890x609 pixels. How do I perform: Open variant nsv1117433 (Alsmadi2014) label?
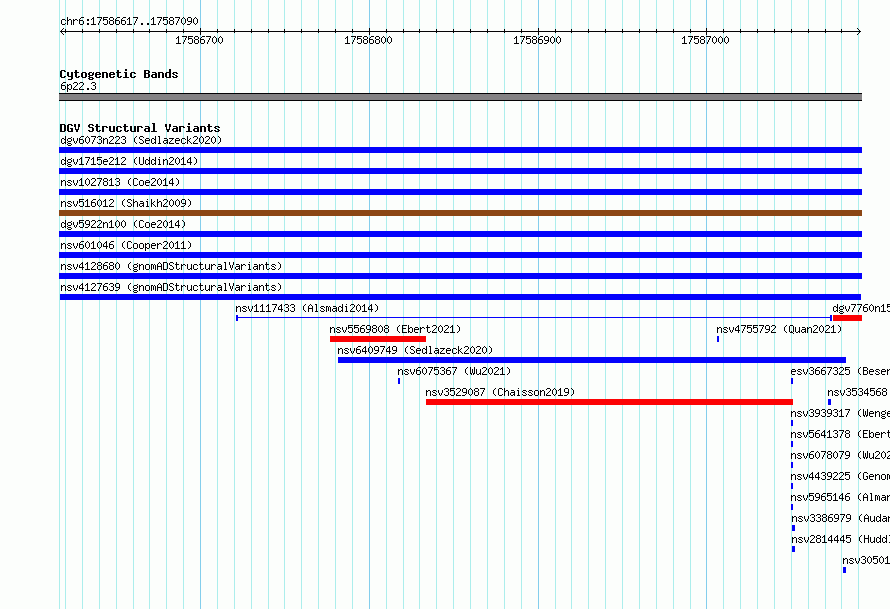307,308
